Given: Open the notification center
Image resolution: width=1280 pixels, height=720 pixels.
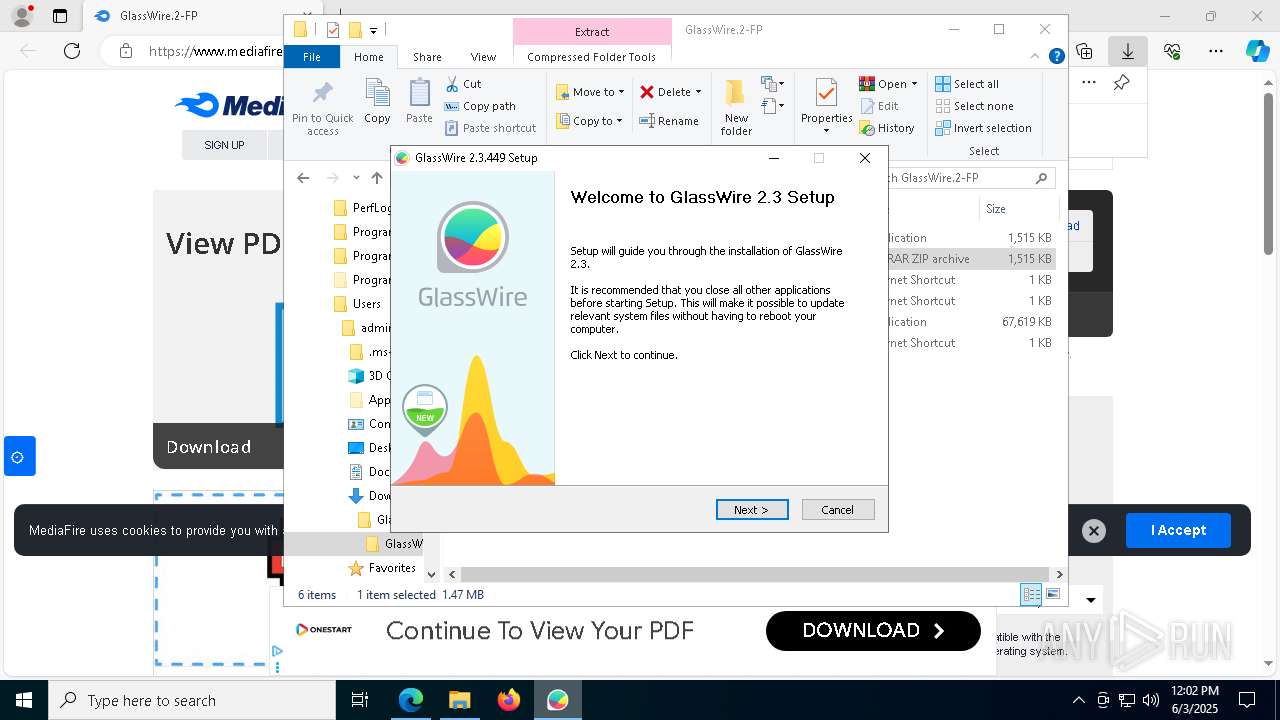Looking at the screenshot, I should 1247,700.
